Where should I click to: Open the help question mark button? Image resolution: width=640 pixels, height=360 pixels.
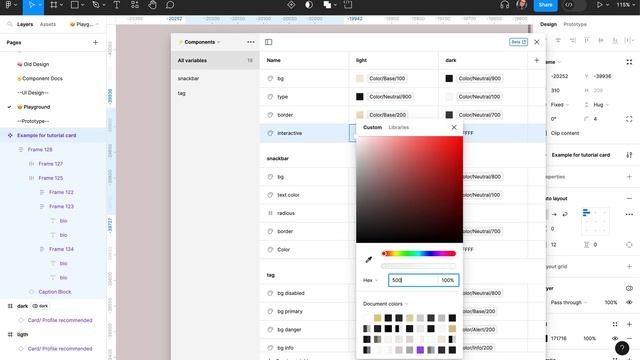[622, 348]
